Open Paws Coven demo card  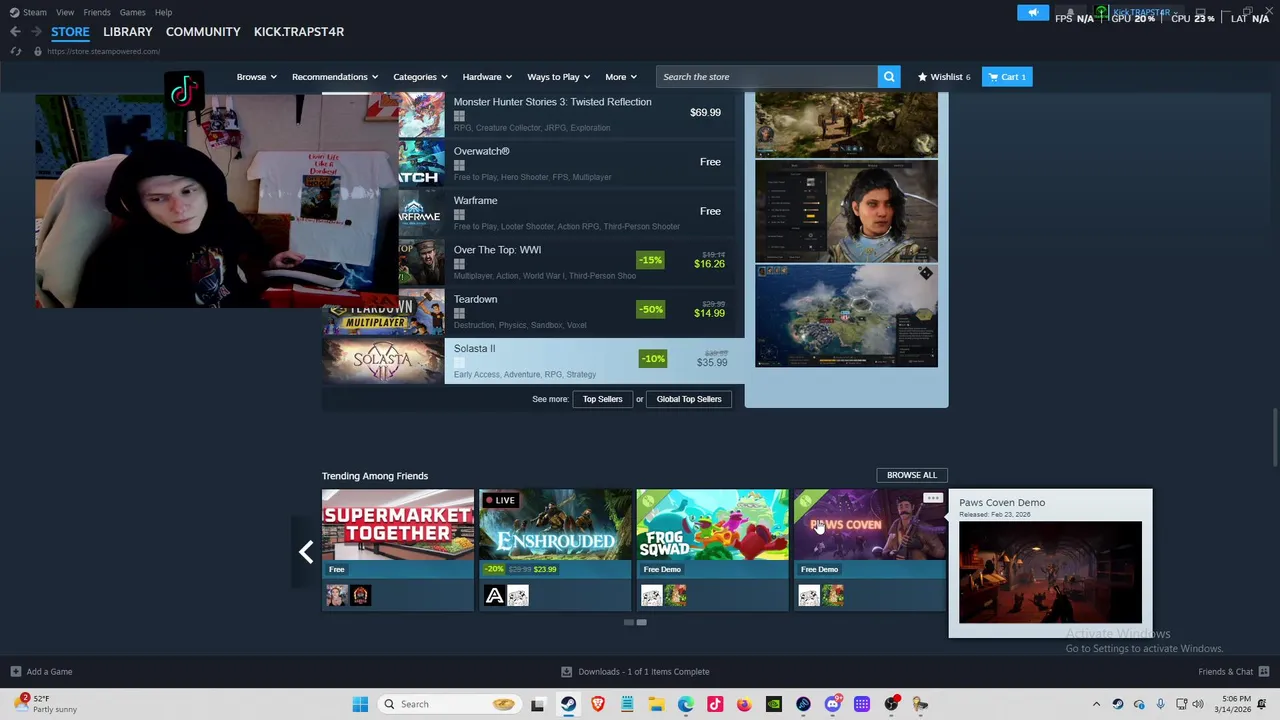click(x=870, y=549)
